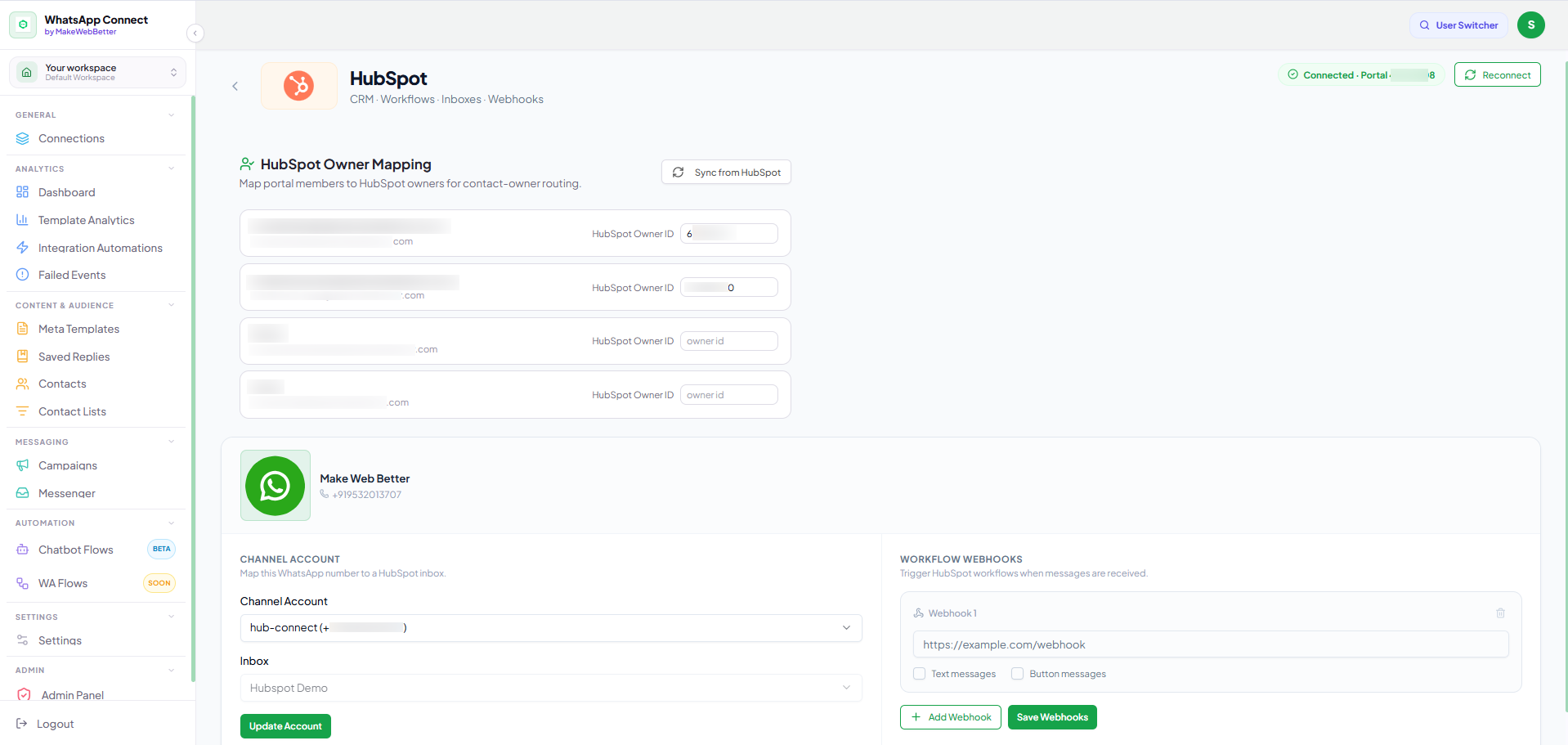Open the Your workspace switcher dropdown
The width and height of the screenshot is (1568, 745).
point(97,72)
